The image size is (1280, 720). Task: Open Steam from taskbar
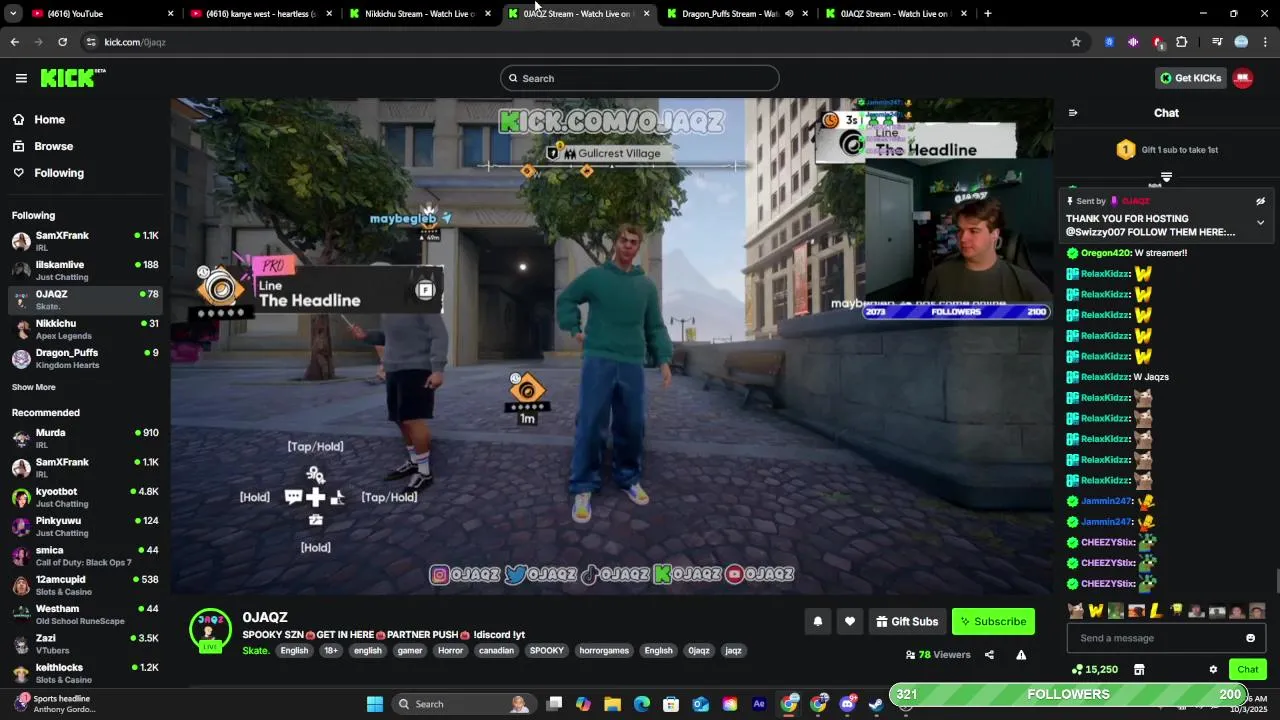click(876, 704)
